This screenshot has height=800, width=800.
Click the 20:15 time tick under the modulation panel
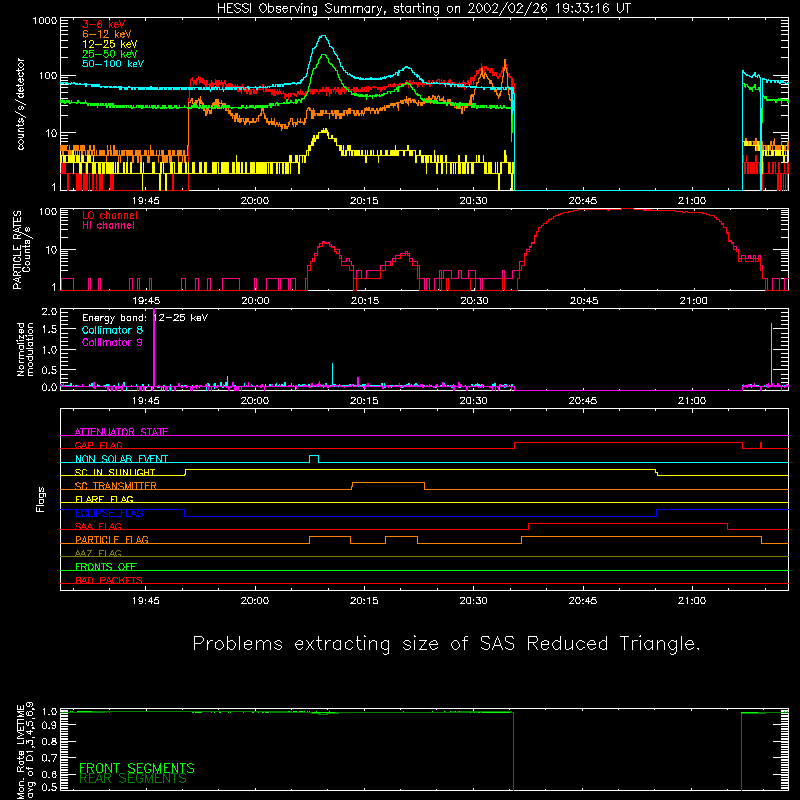[x=364, y=401]
